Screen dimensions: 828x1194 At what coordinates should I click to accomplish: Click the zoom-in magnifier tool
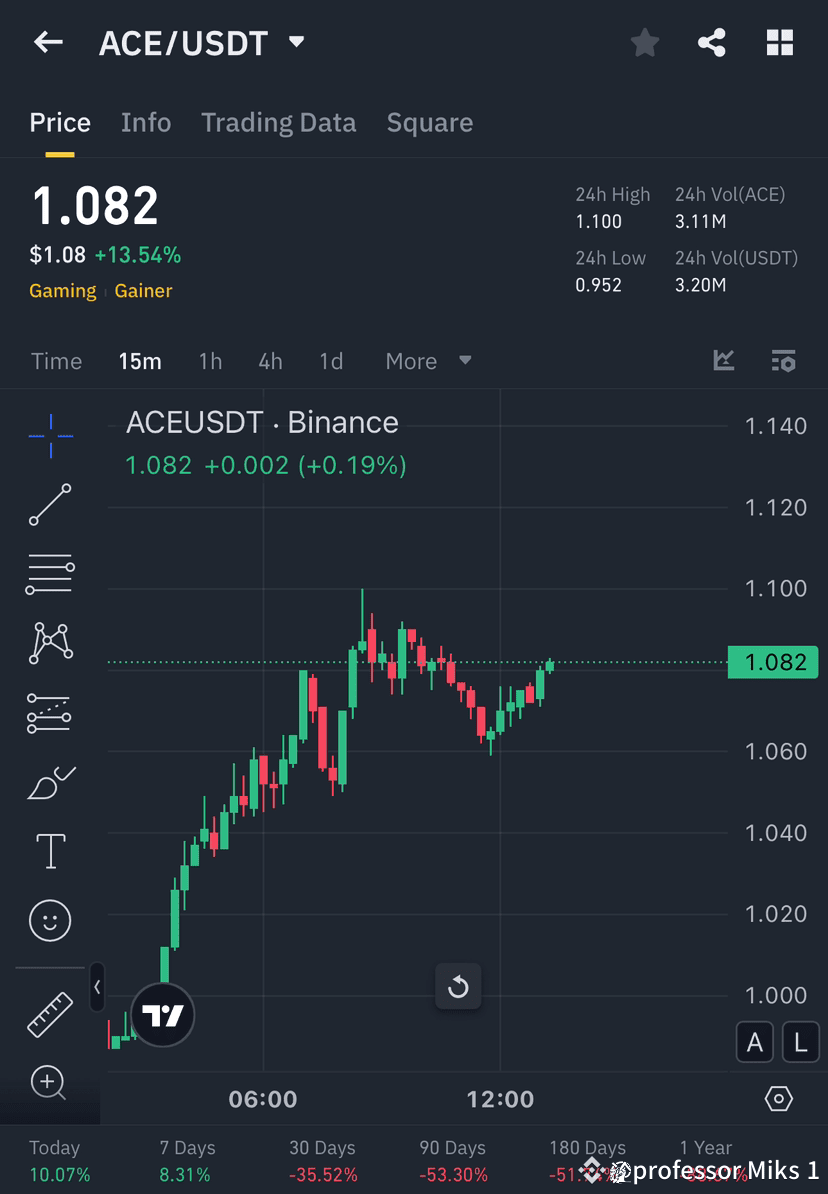[50, 1084]
